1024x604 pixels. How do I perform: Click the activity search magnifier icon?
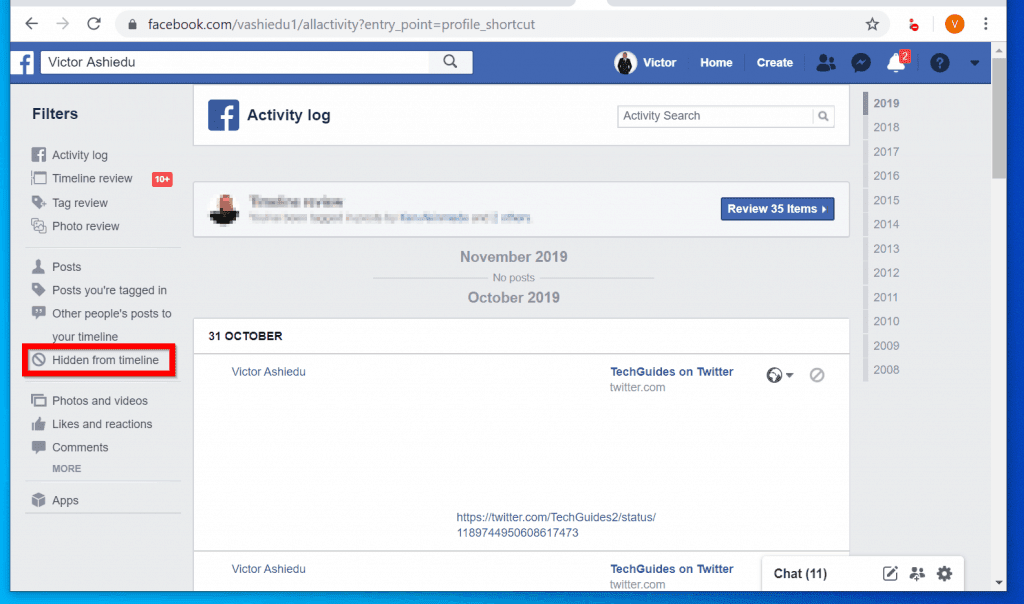tap(823, 116)
